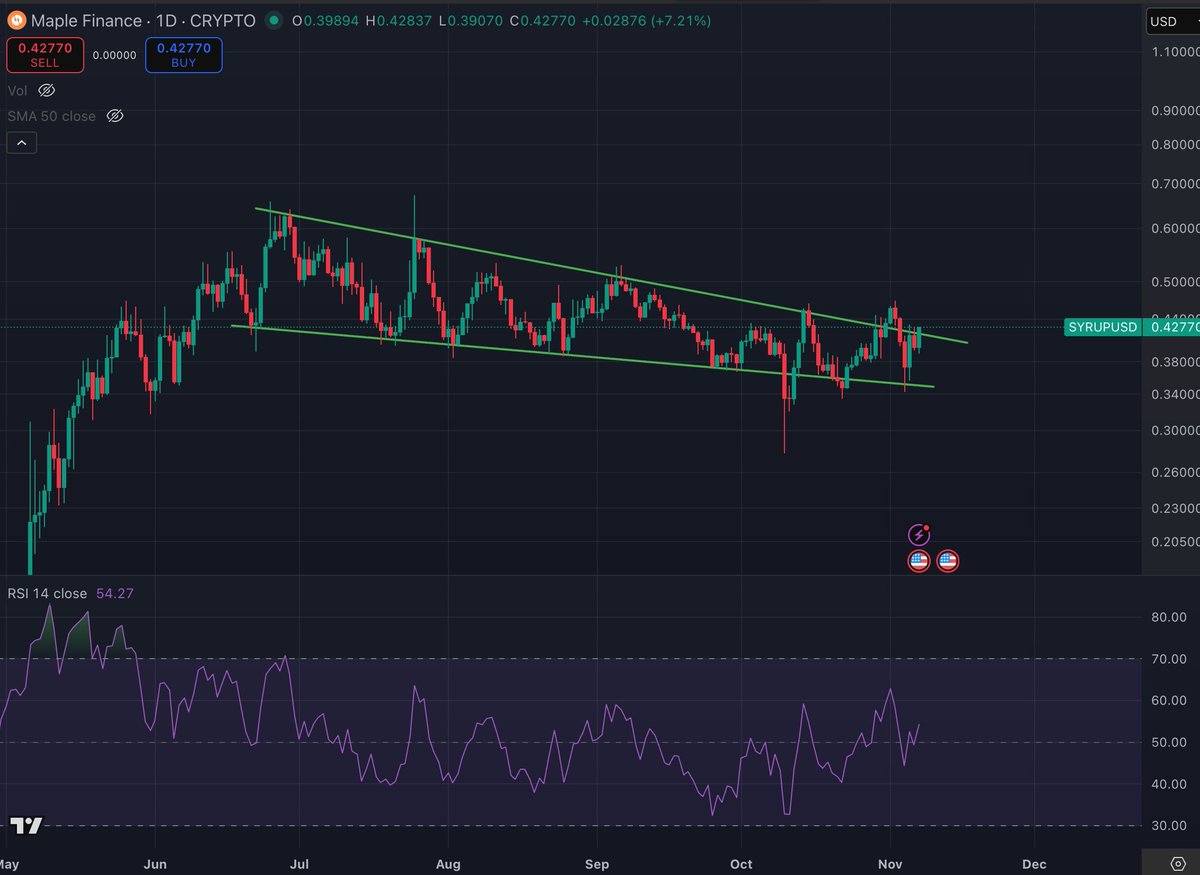Click the SELL button at 0.42770

(x=44, y=55)
